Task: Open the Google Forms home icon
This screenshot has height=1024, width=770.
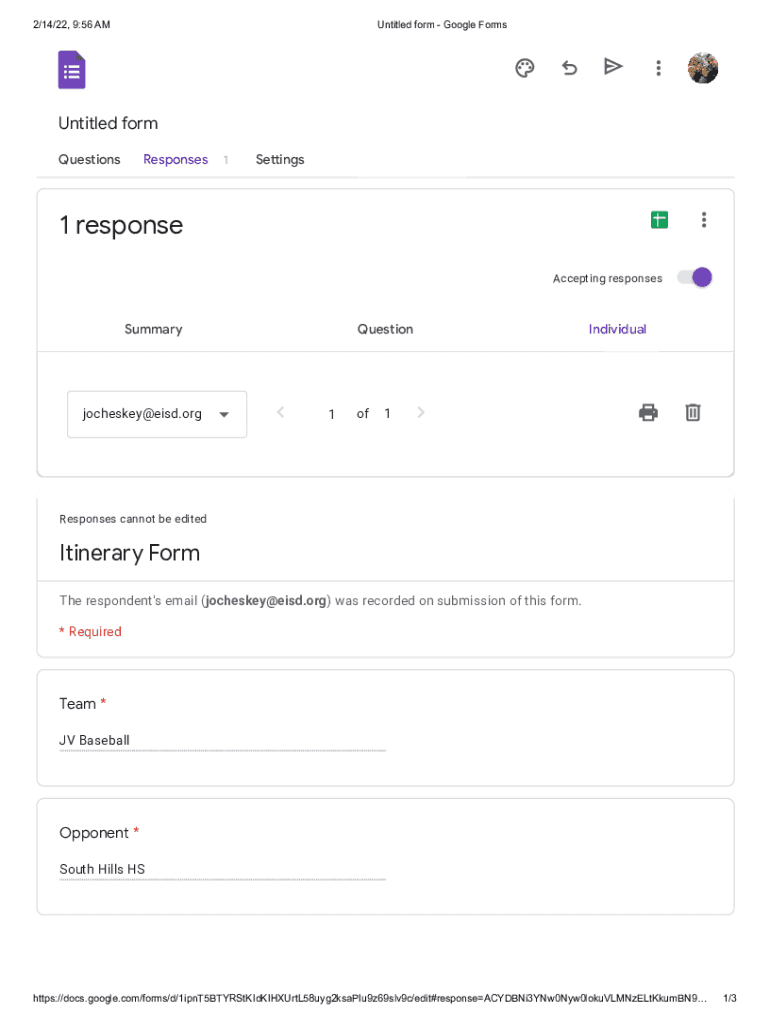Action: pyautogui.click(x=71, y=70)
